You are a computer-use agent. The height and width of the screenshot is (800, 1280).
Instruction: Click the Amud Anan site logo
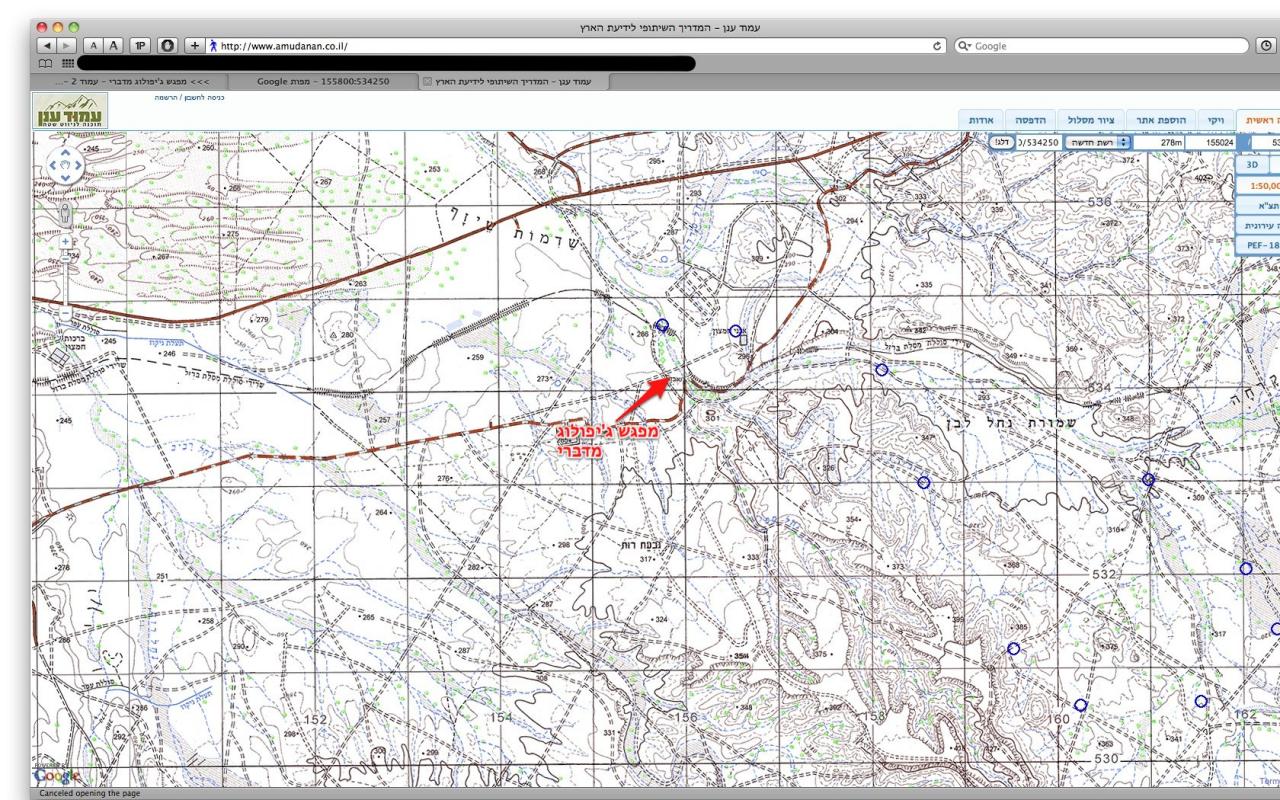(70, 110)
